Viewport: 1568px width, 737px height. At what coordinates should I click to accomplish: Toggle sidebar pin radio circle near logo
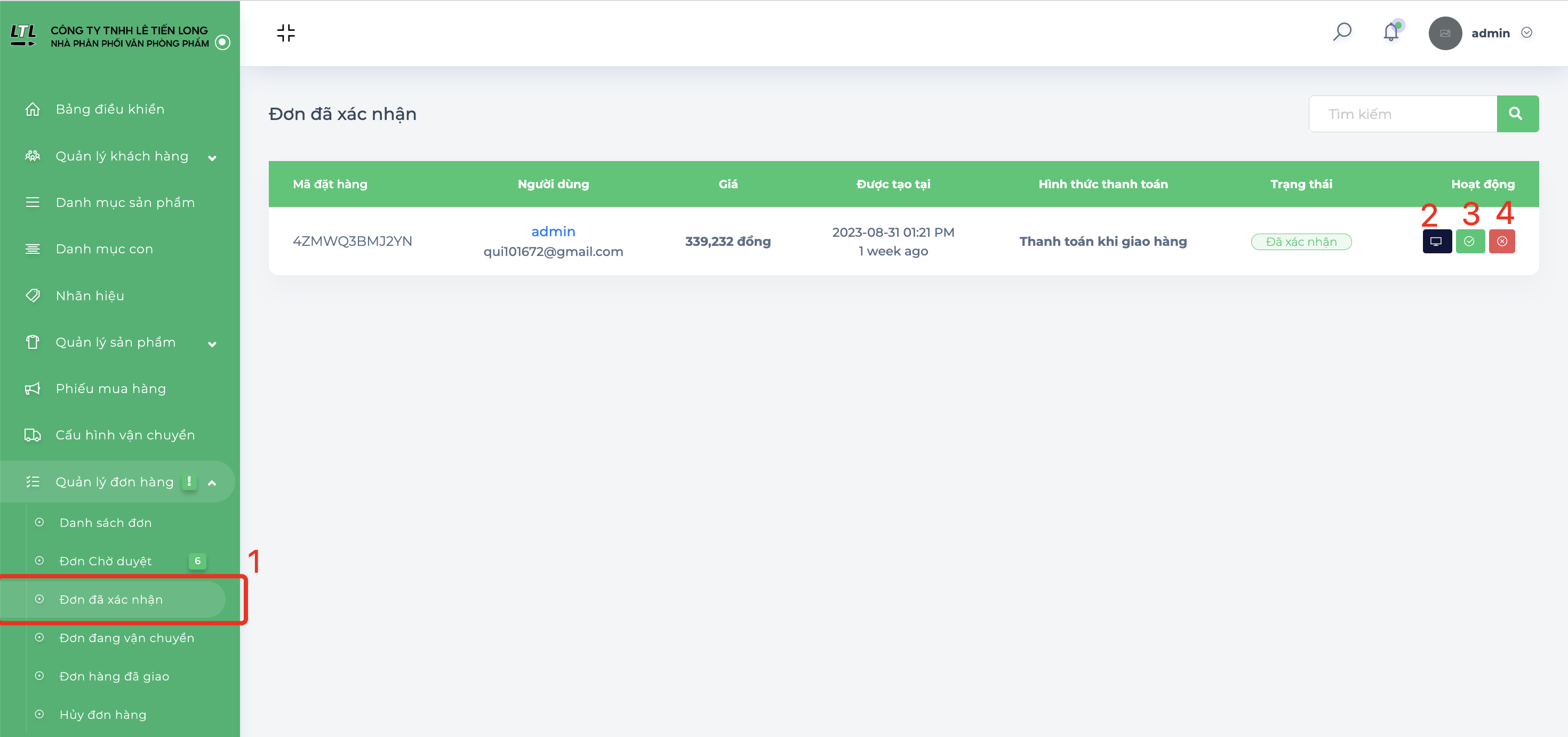(x=223, y=42)
